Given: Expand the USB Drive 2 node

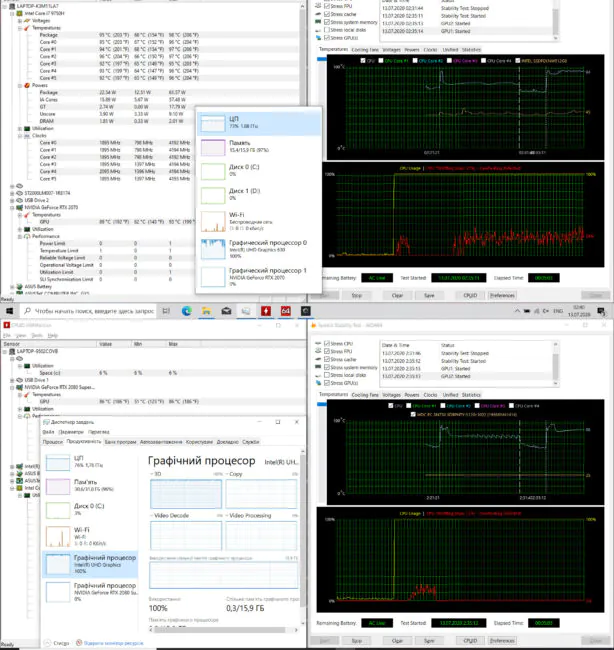Looking at the screenshot, I should (x=12, y=200).
